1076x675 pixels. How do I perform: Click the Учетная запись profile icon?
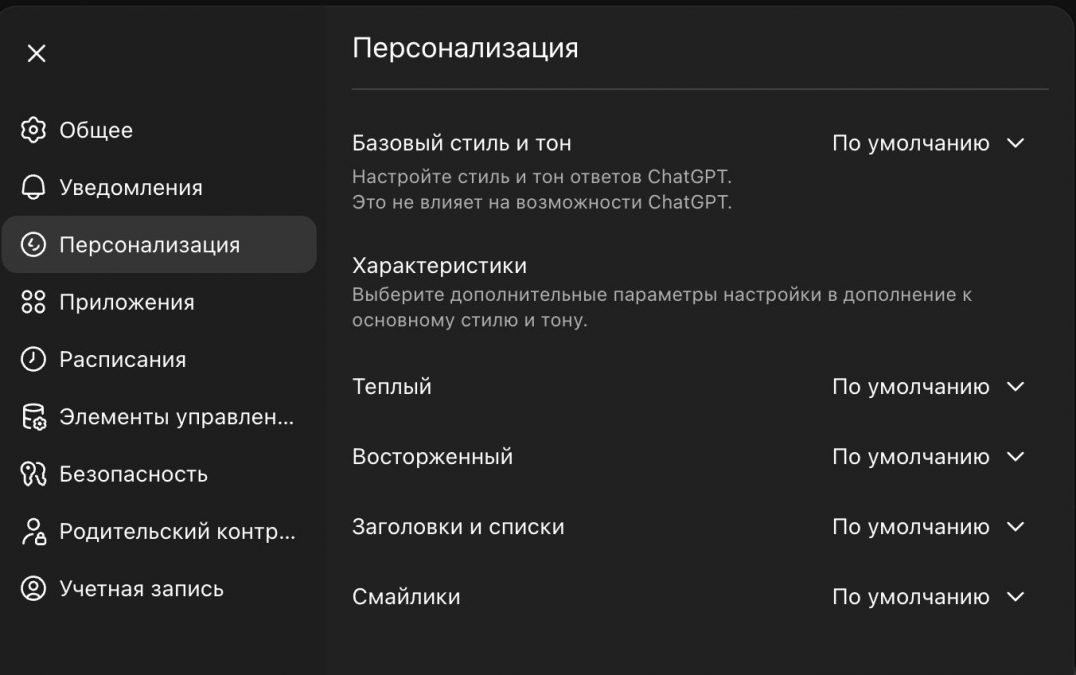point(34,589)
